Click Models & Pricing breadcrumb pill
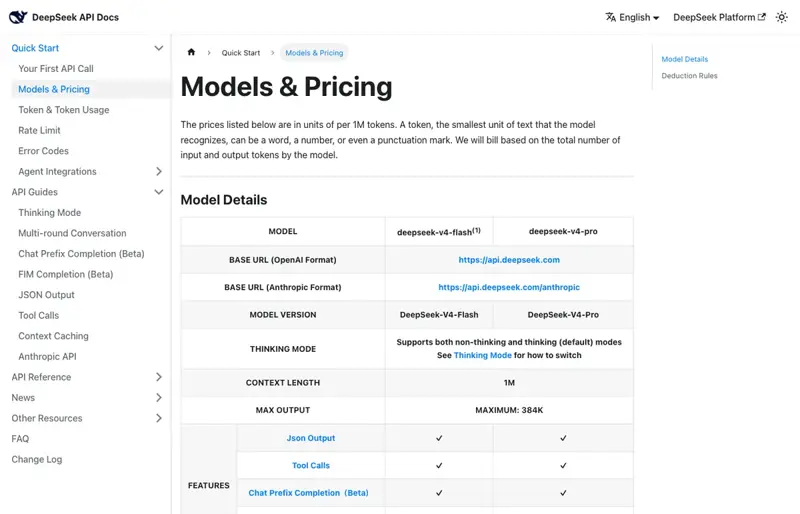Image resolution: width=800 pixels, height=514 pixels. [314, 53]
